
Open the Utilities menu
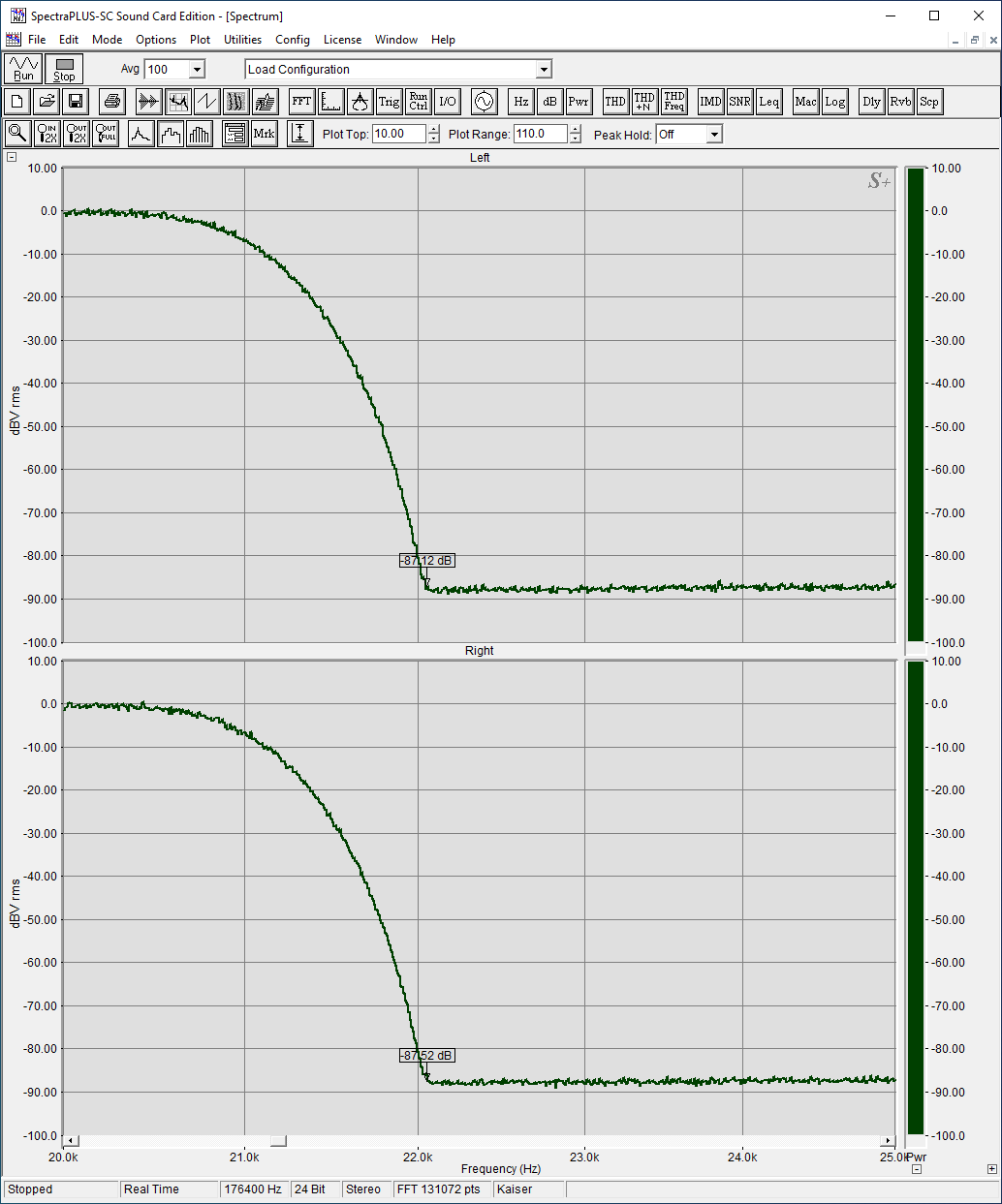pos(242,40)
